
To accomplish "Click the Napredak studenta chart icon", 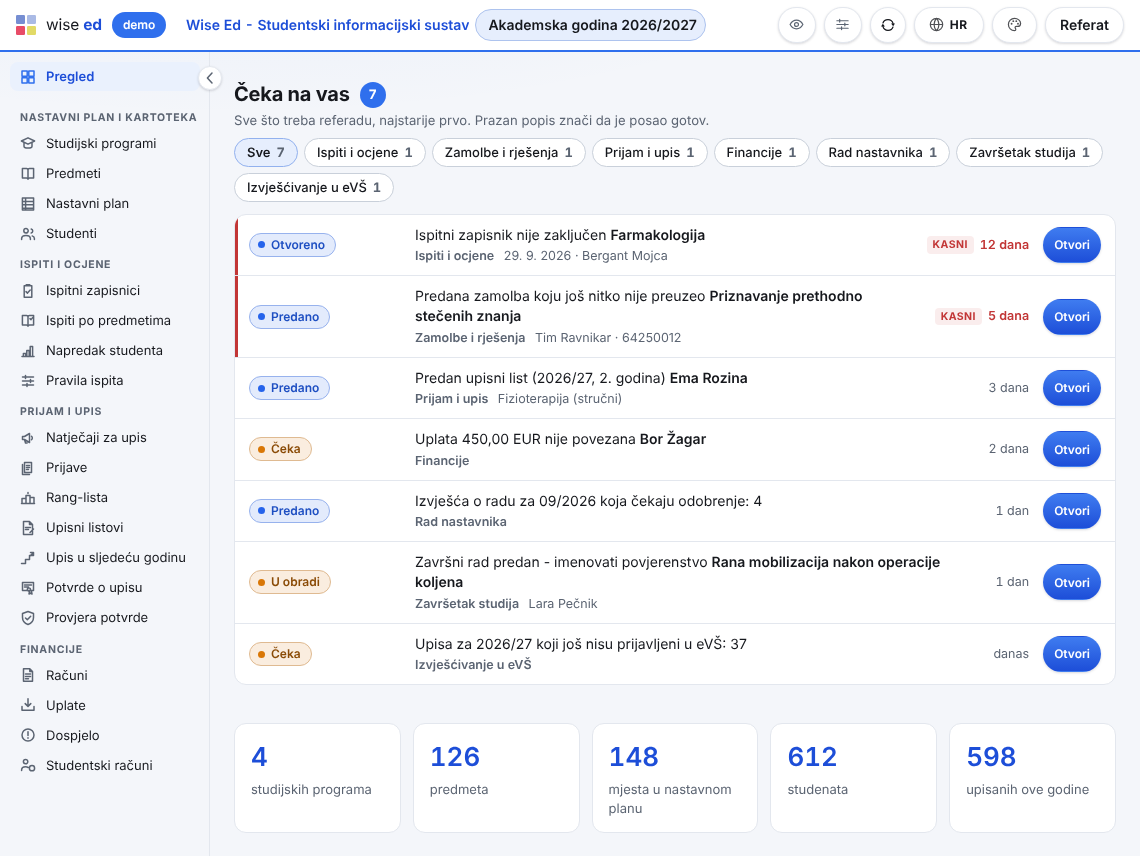I will pyautogui.click(x=28, y=351).
